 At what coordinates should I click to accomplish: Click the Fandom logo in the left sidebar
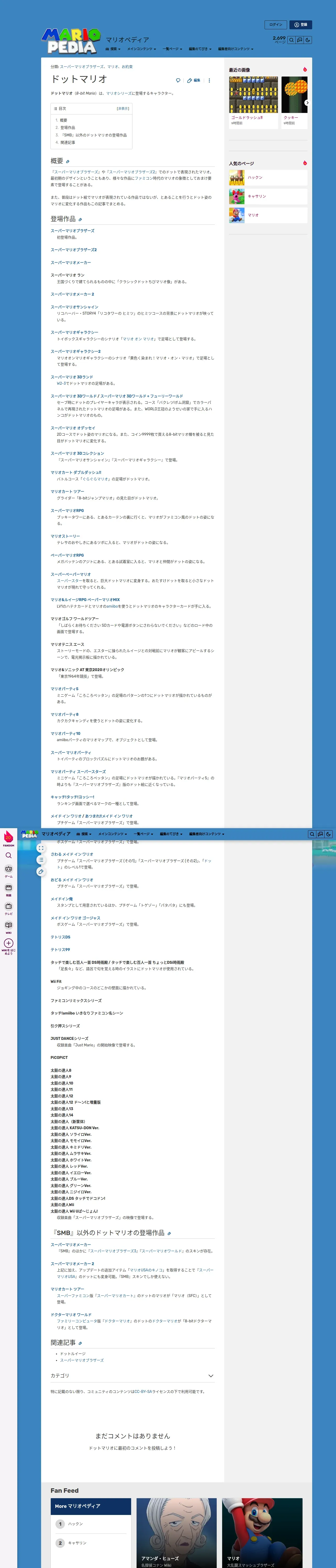[9, 838]
